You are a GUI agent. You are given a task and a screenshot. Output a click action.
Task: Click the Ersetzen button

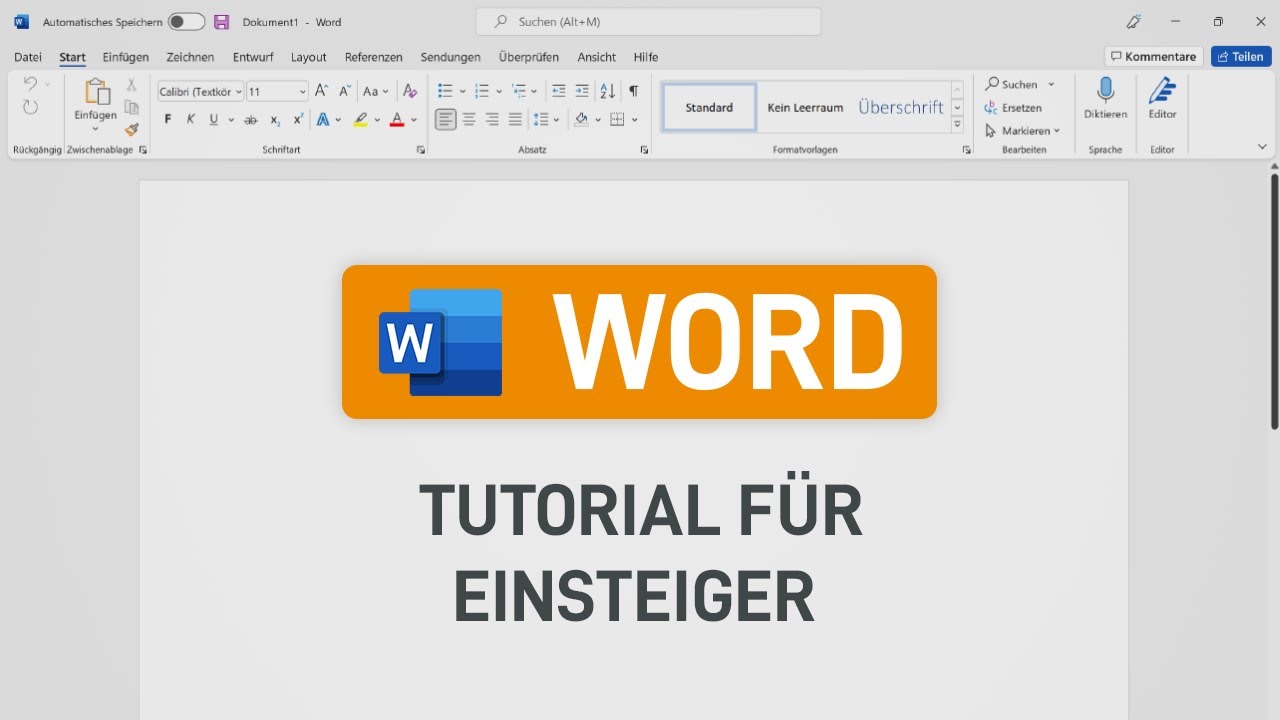[x=1013, y=108]
